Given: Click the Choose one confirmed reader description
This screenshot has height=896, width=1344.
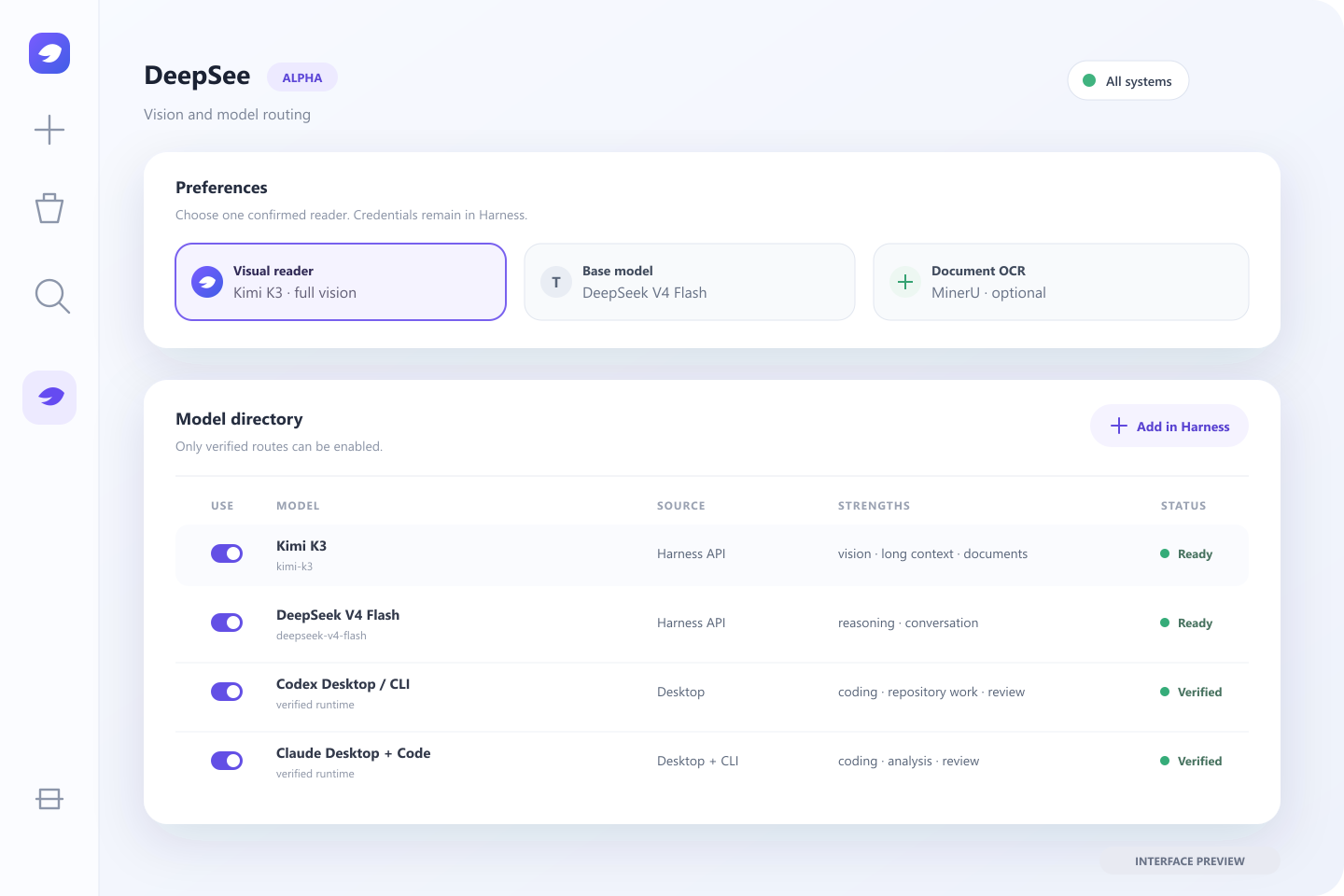Looking at the screenshot, I should pos(351,215).
